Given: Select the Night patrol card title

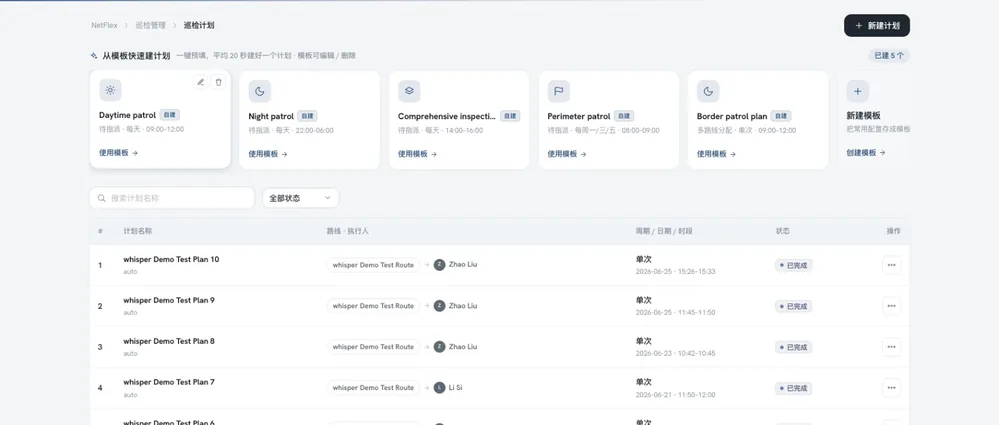Looking at the screenshot, I should (x=271, y=117).
